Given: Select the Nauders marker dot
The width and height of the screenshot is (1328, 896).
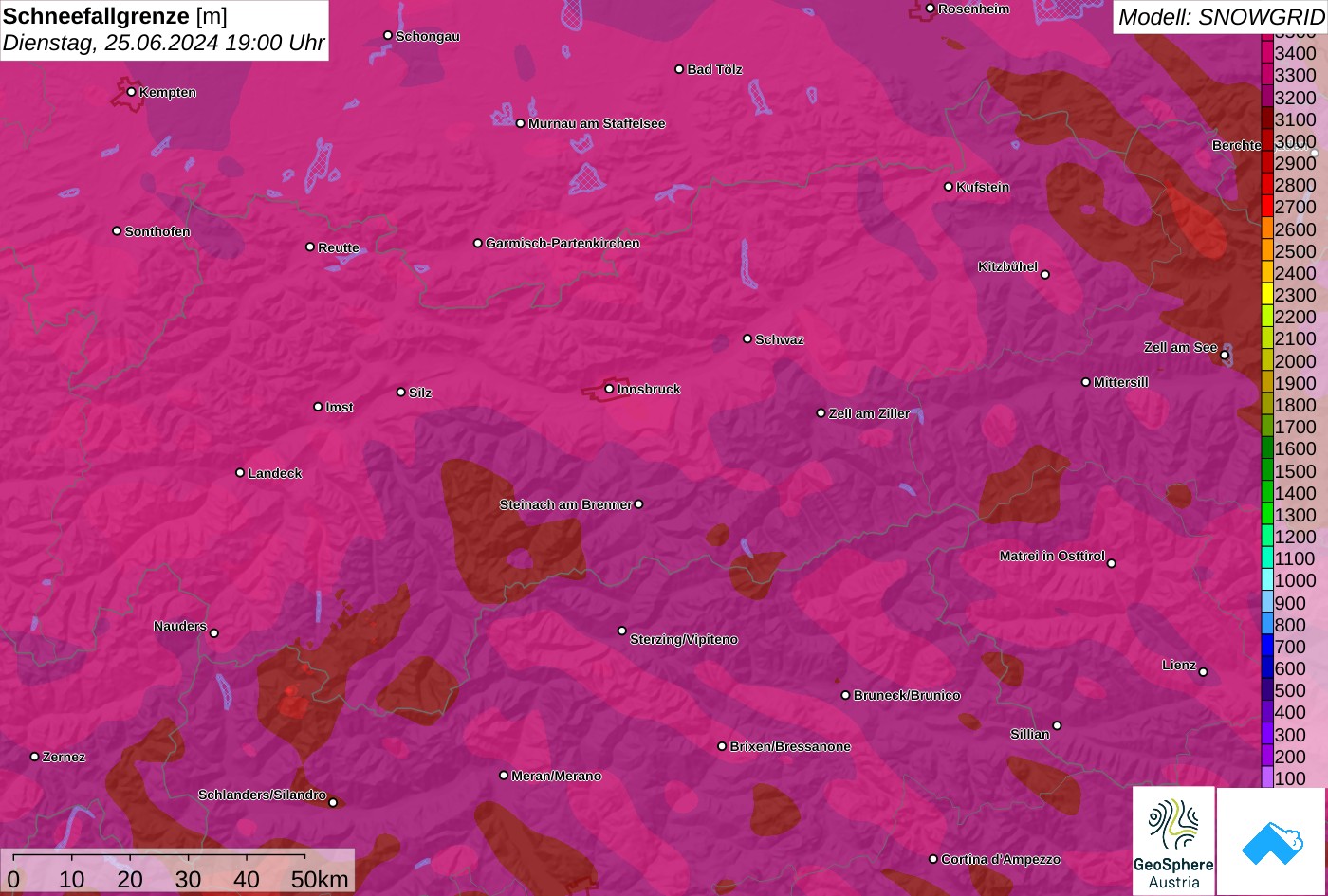Looking at the screenshot, I should click(x=213, y=633).
